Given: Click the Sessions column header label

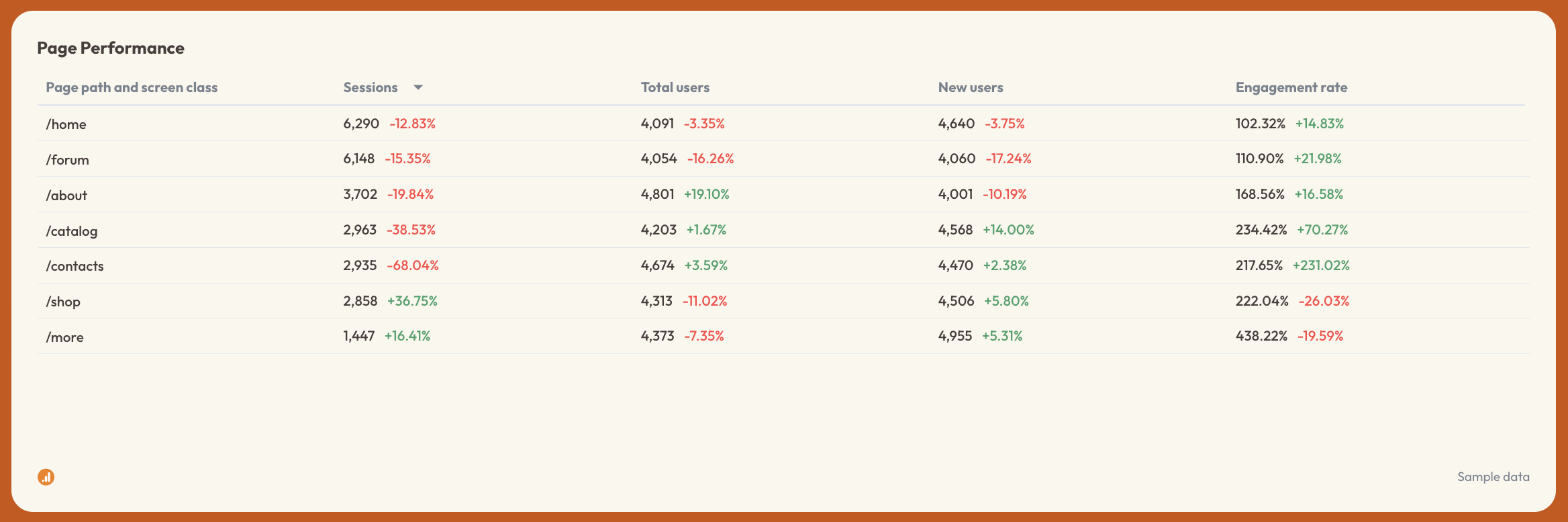Looking at the screenshot, I should pyautogui.click(x=370, y=87).
